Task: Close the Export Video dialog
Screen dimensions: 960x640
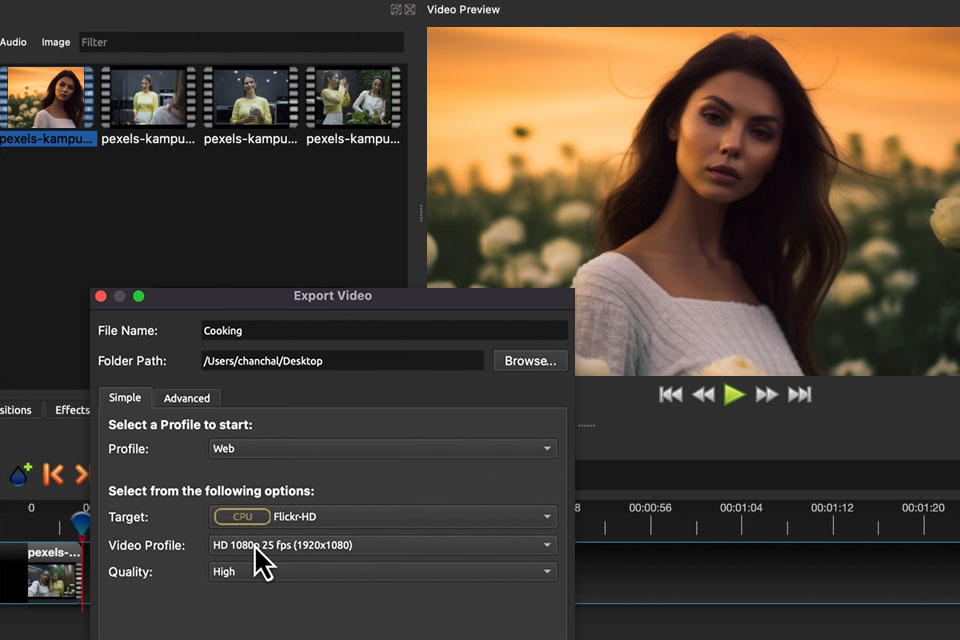Action: coord(101,296)
